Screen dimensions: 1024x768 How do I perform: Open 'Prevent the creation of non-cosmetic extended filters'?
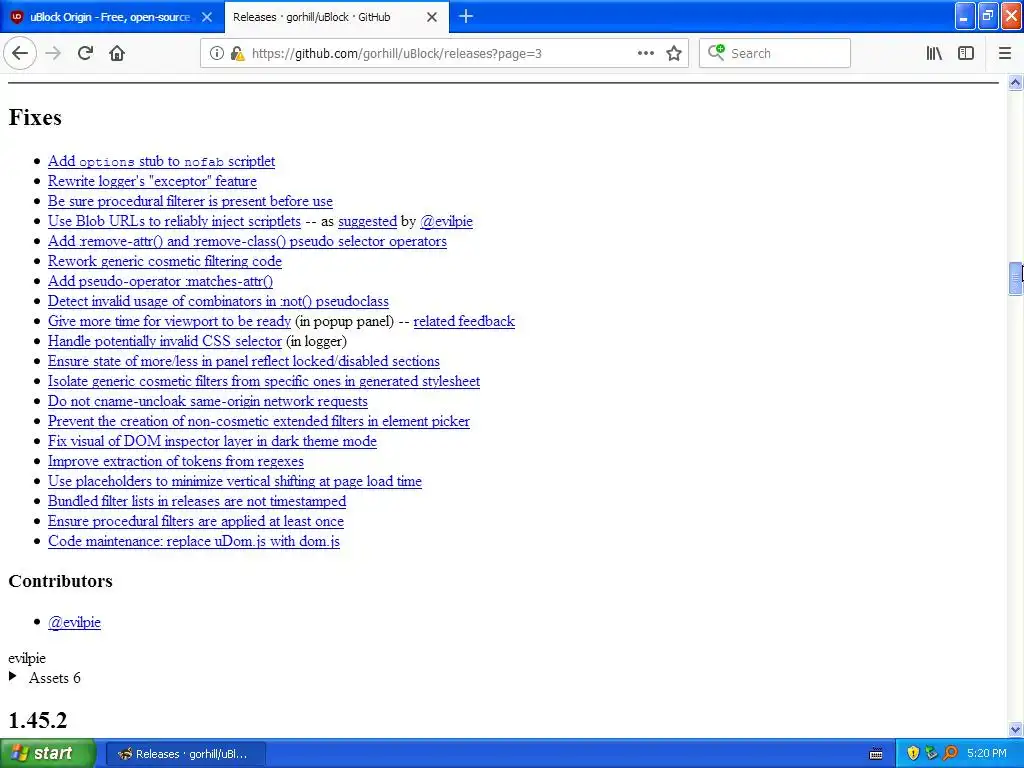pos(259,421)
